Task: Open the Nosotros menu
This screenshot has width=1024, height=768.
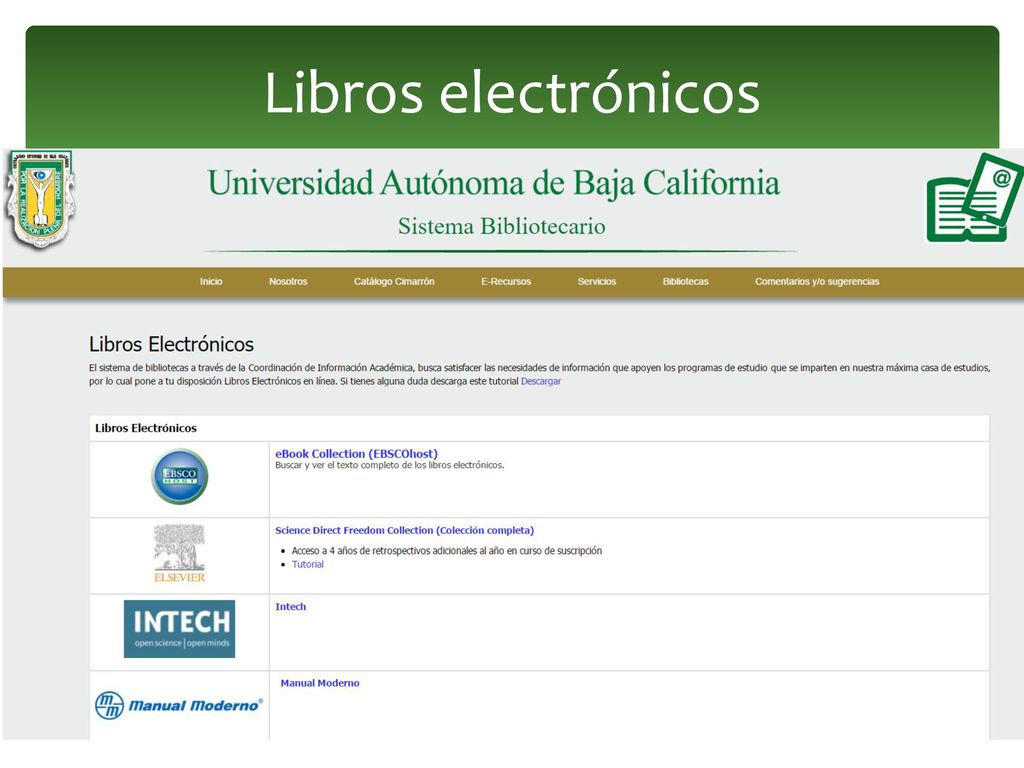Action: [x=288, y=281]
